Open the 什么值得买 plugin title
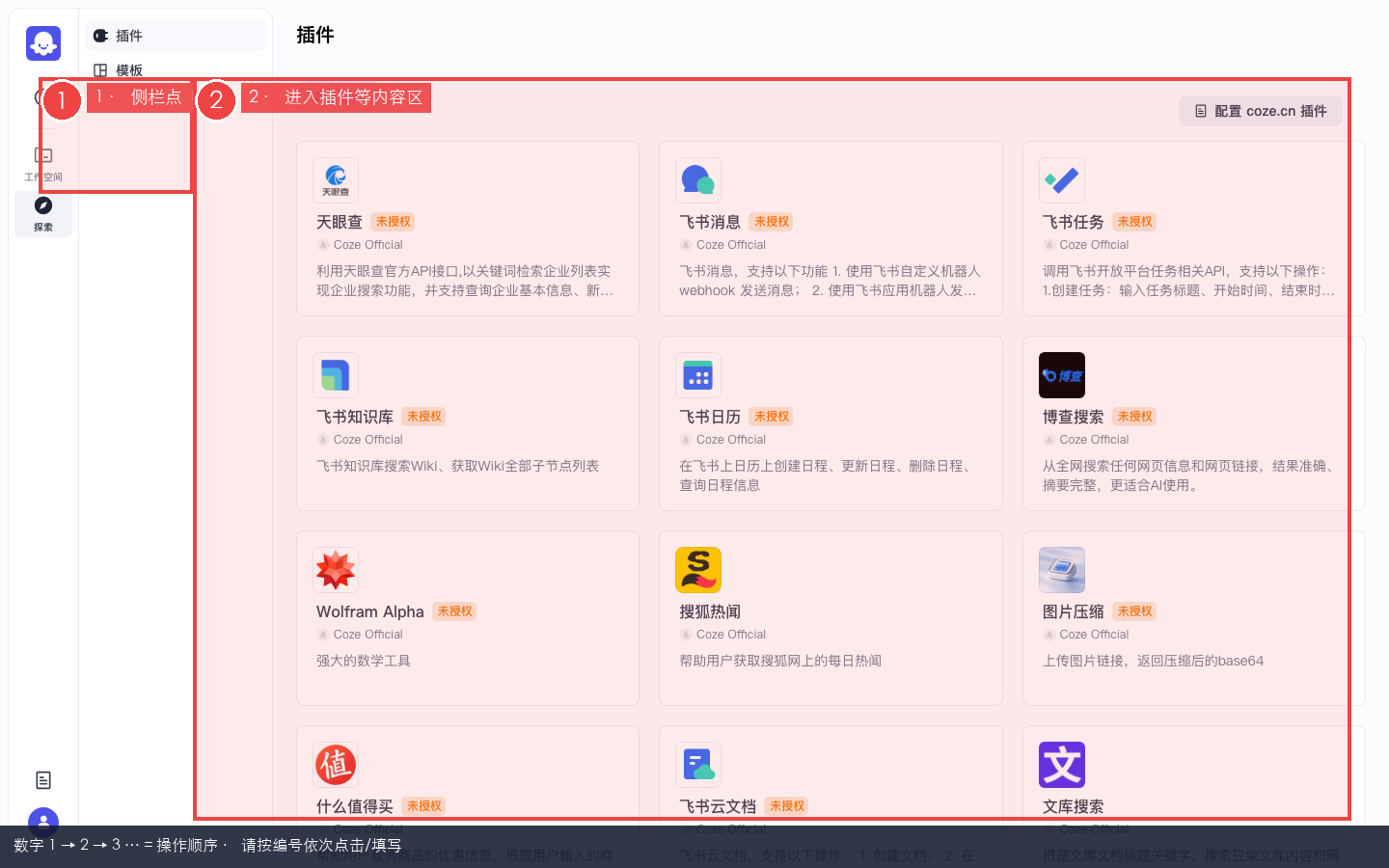 355,806
